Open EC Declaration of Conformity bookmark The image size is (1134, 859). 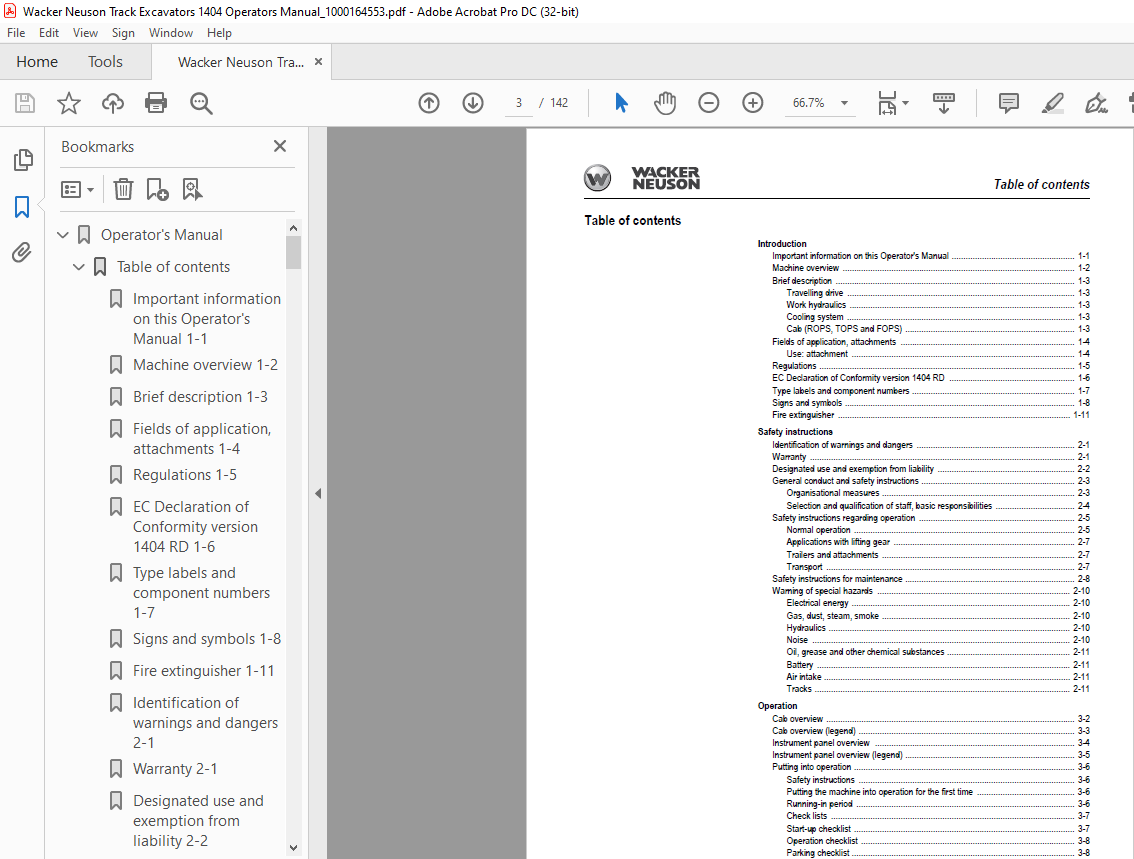(x=195, y=527)
